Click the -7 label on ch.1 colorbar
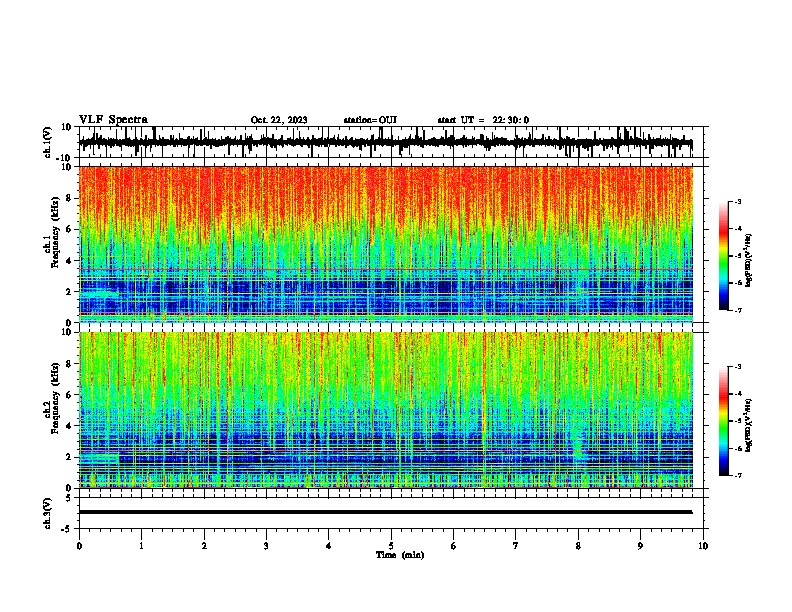Screen dimensions: 792x612 click(x=738, y=310)
